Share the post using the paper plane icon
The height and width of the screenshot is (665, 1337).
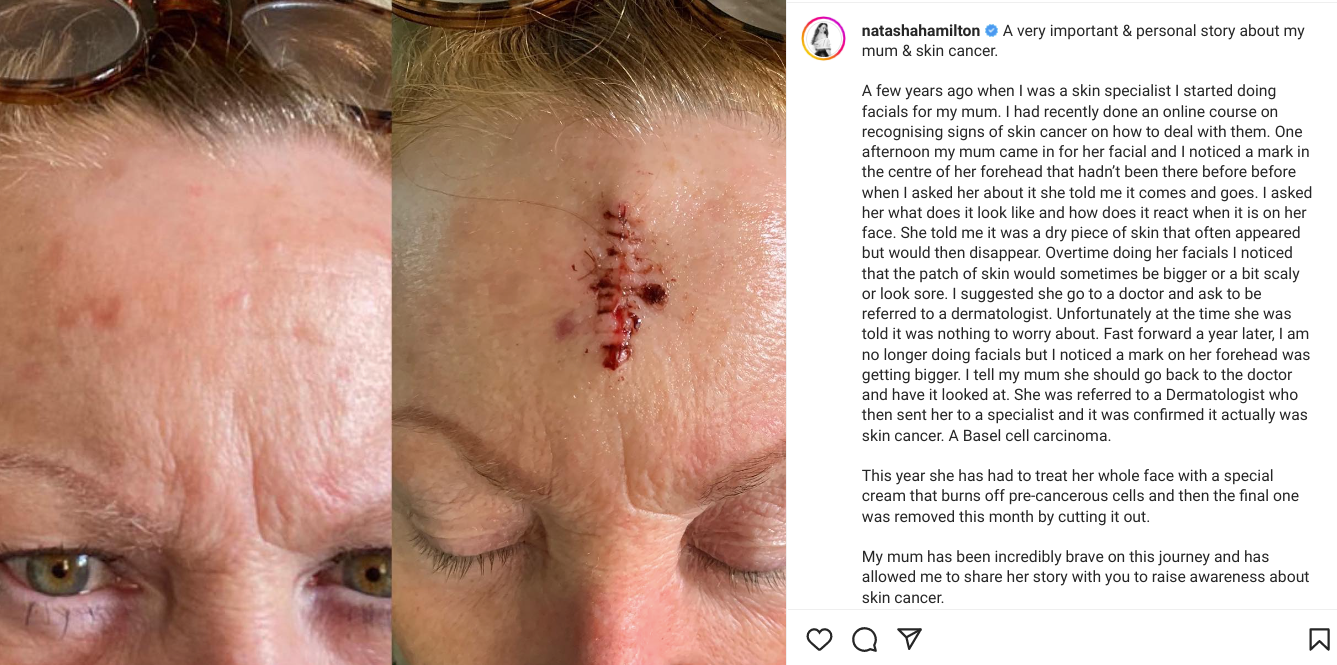(x=909, y=639)
